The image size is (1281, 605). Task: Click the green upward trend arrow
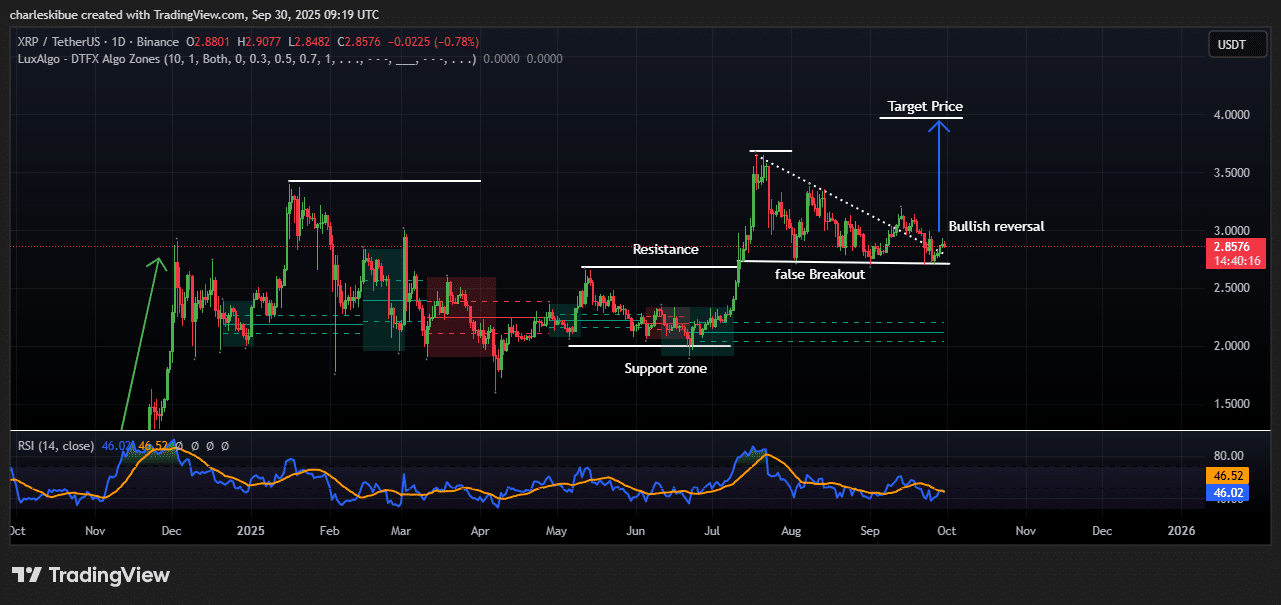140,340
